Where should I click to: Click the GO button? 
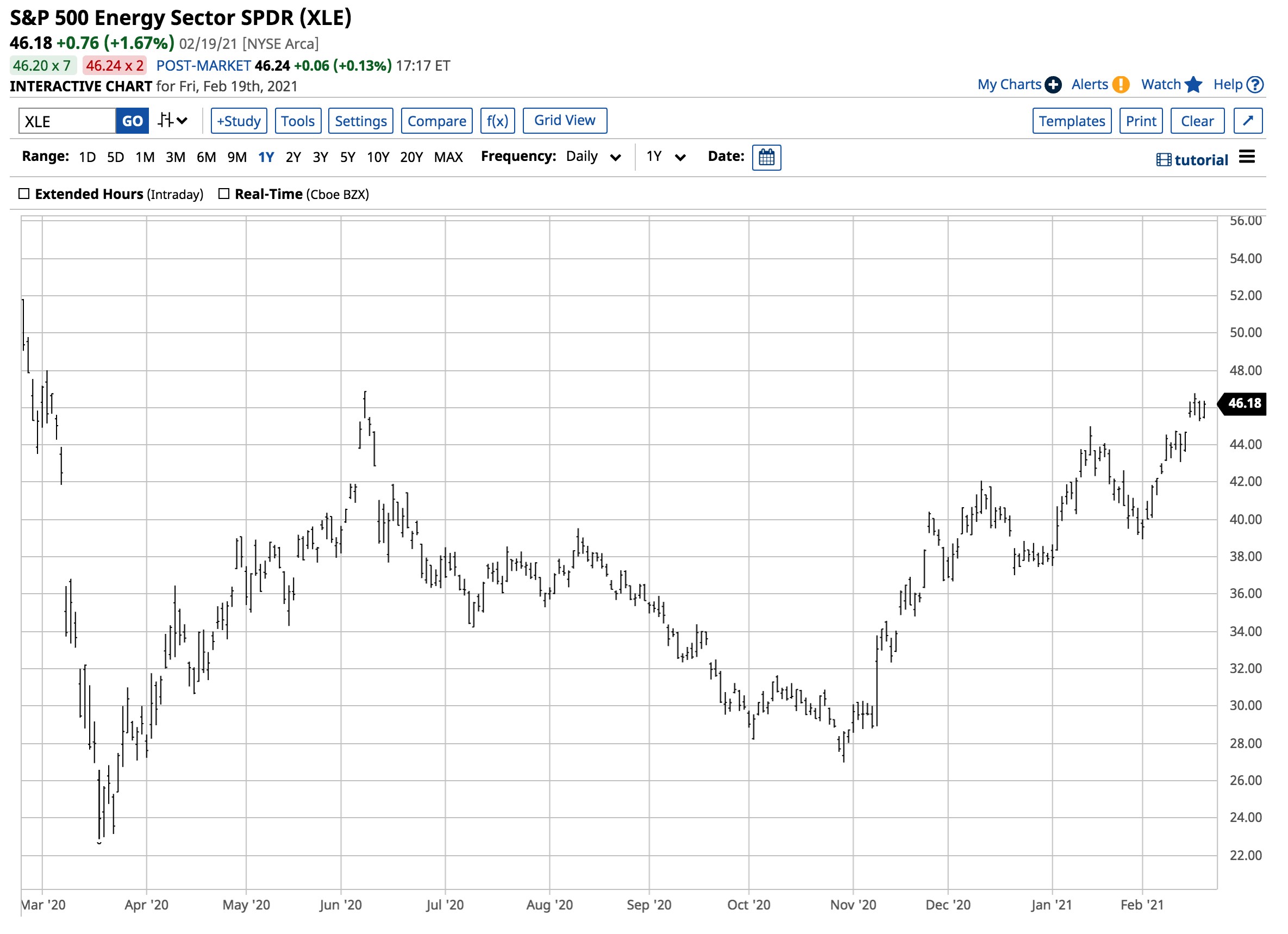pos(132,121)
